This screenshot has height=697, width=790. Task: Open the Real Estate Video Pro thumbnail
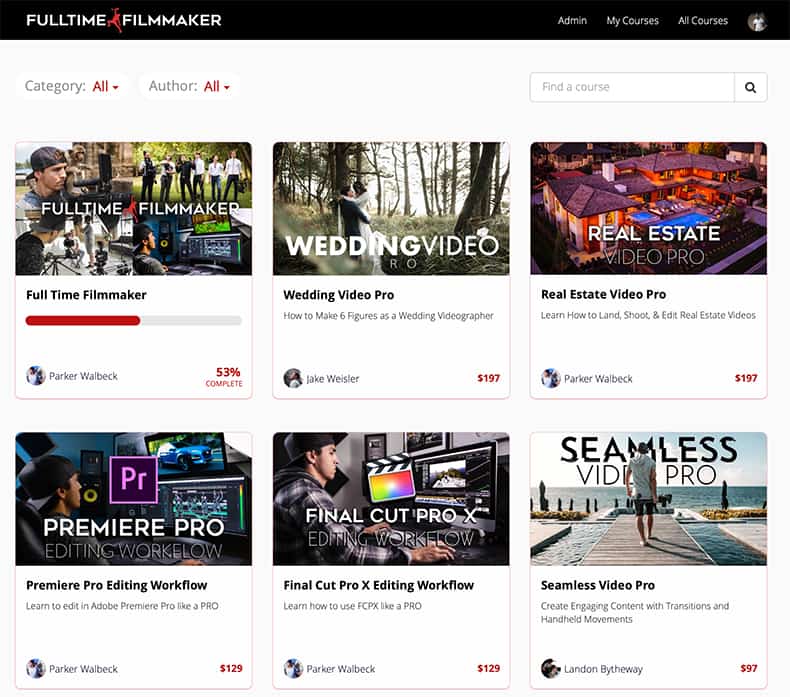tap(648, 209)
